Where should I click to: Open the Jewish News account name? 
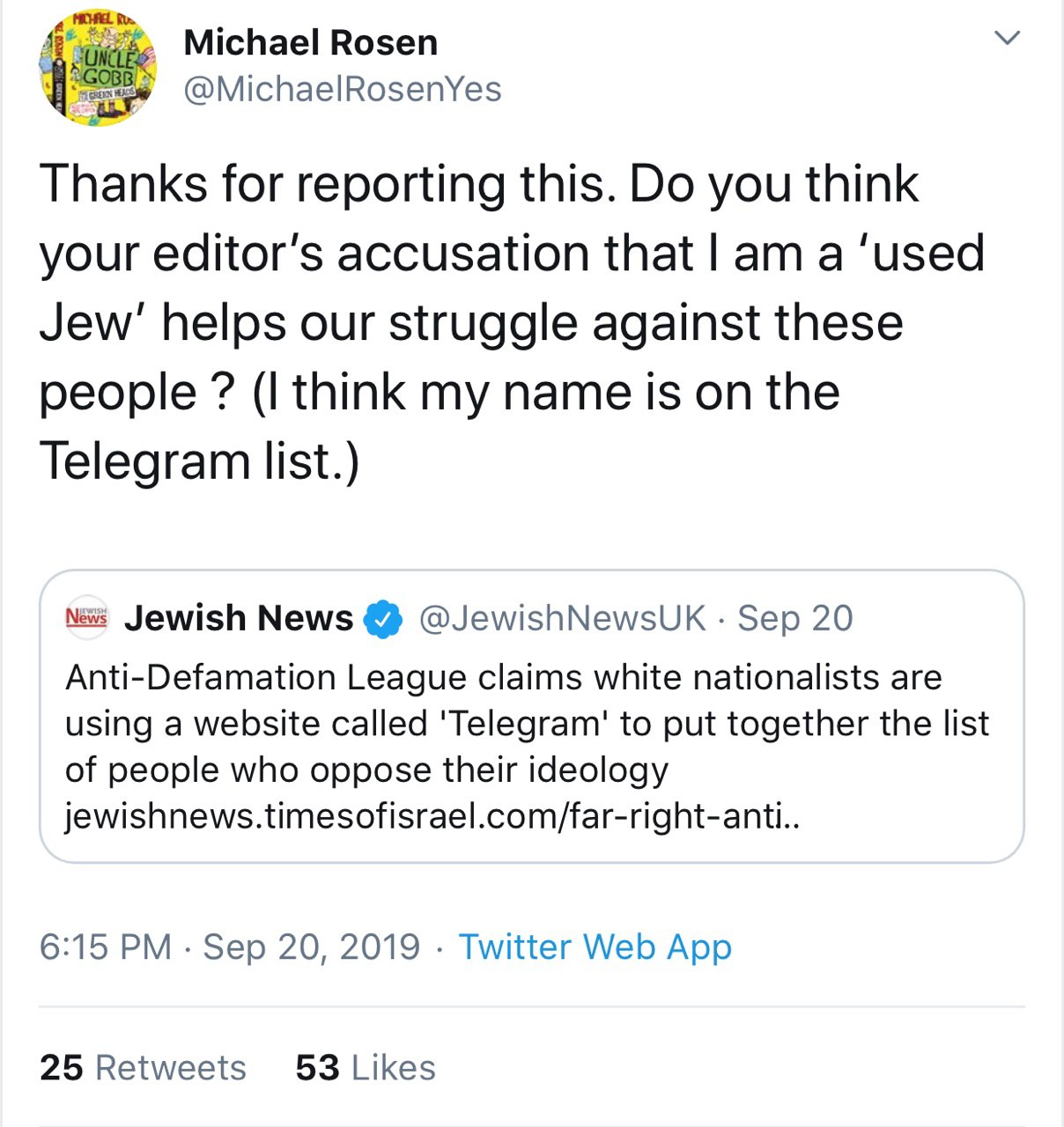pyautogui.click(x=239, y=618)
